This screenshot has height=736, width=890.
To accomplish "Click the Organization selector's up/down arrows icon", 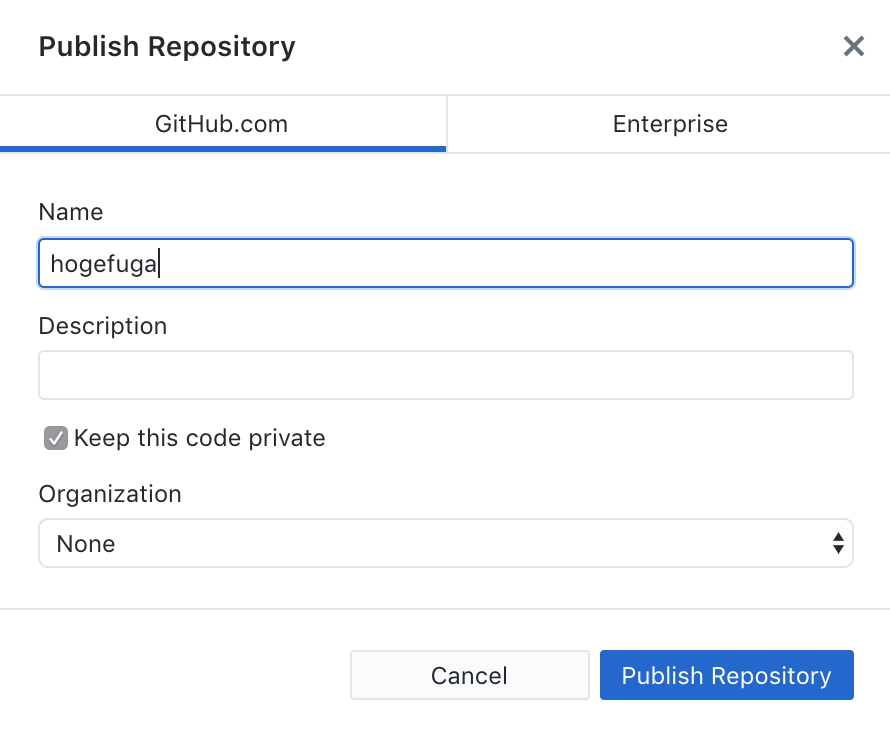I will (838, 543).
